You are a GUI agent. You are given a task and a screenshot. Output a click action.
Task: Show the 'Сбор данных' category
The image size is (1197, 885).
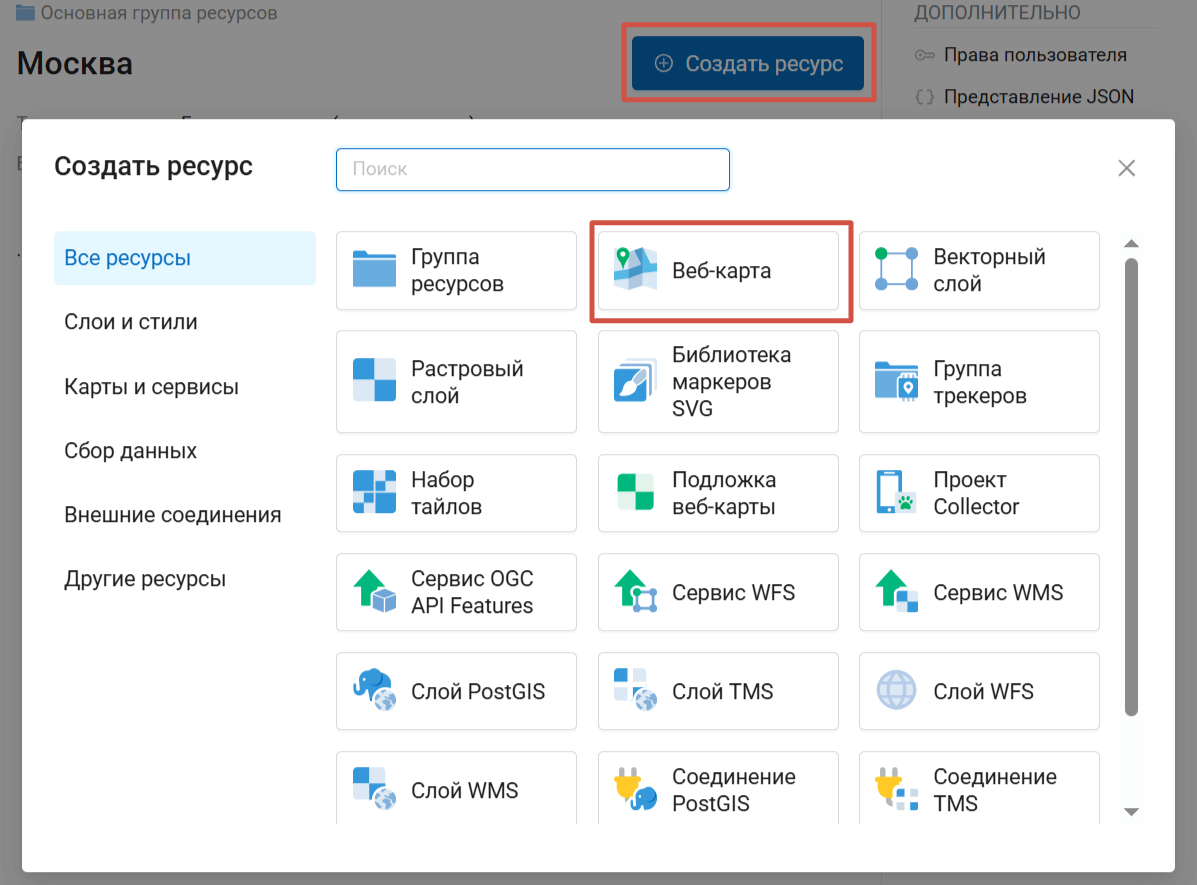130,451
